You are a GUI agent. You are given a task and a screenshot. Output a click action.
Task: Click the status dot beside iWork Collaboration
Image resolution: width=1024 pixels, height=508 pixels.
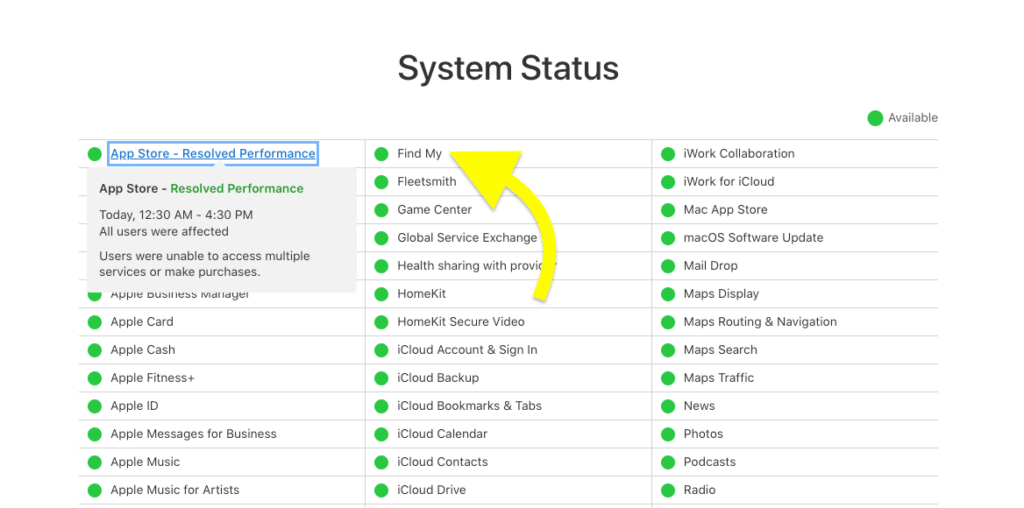click(x=667, y=154)
